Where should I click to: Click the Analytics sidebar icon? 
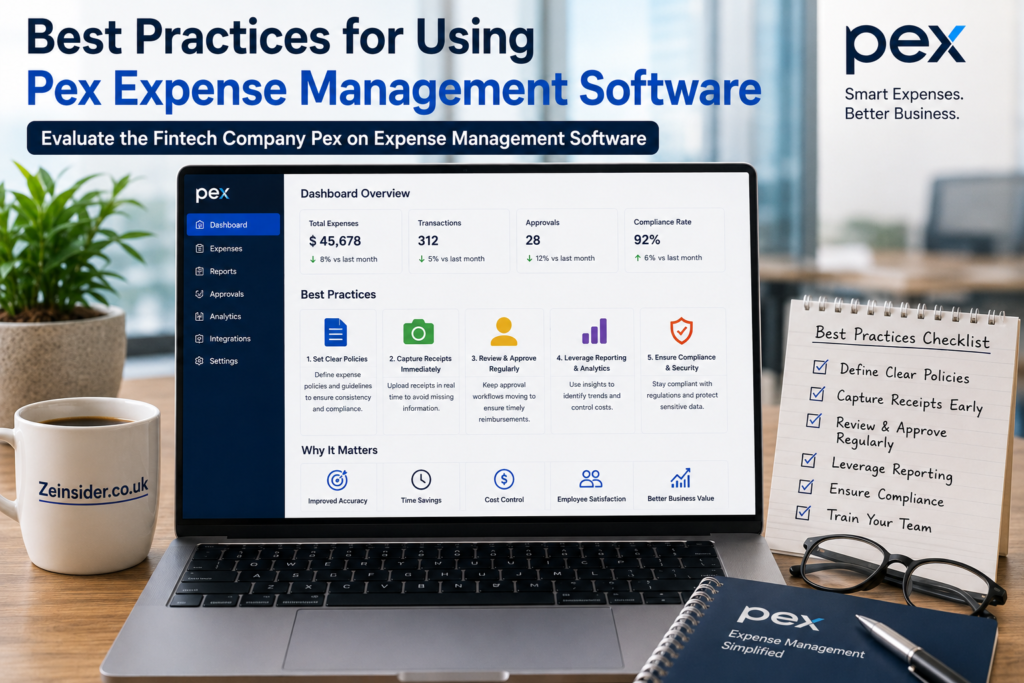coord(200,316)
